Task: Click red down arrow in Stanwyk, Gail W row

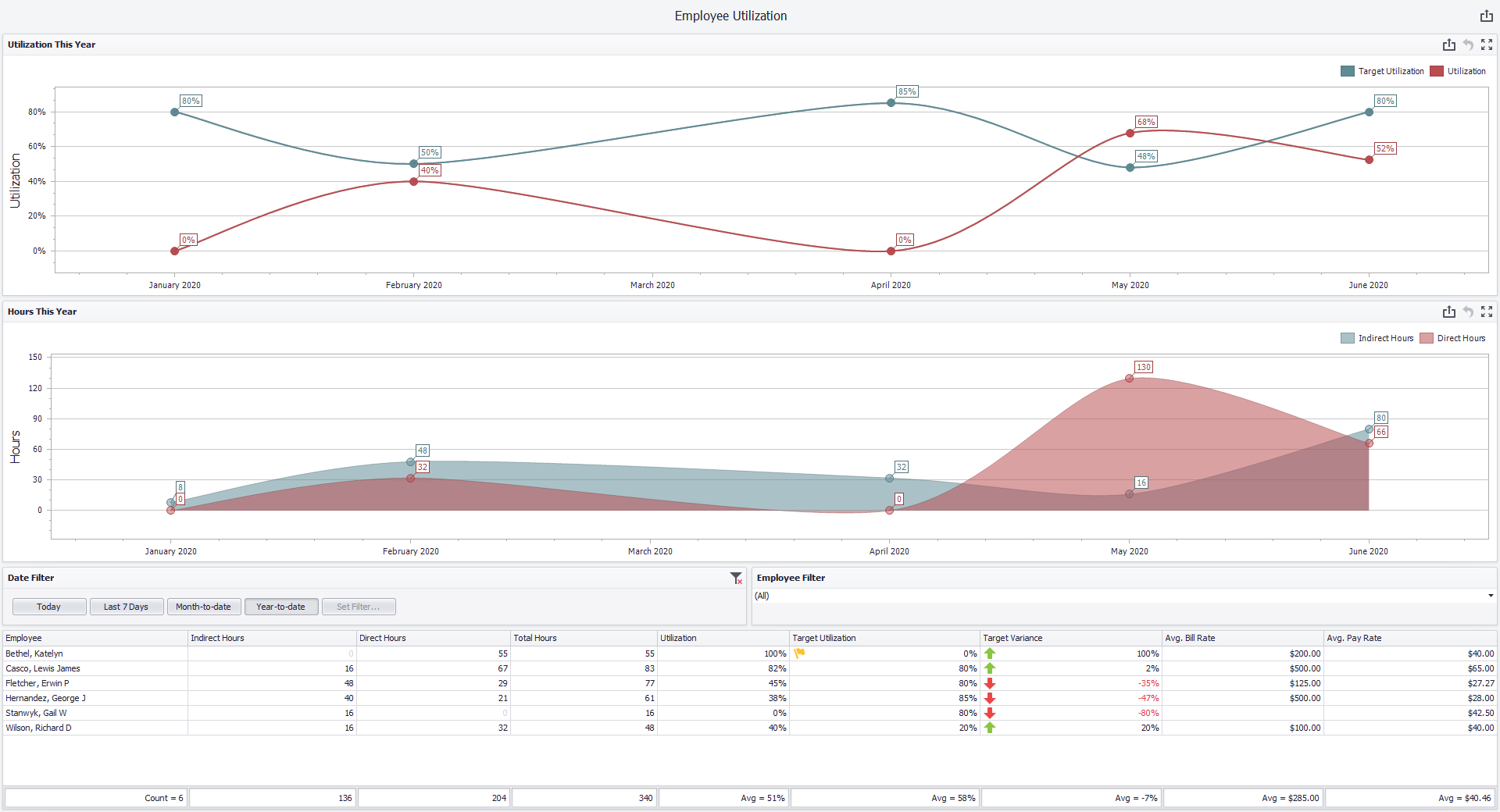Action: point(990,713)
